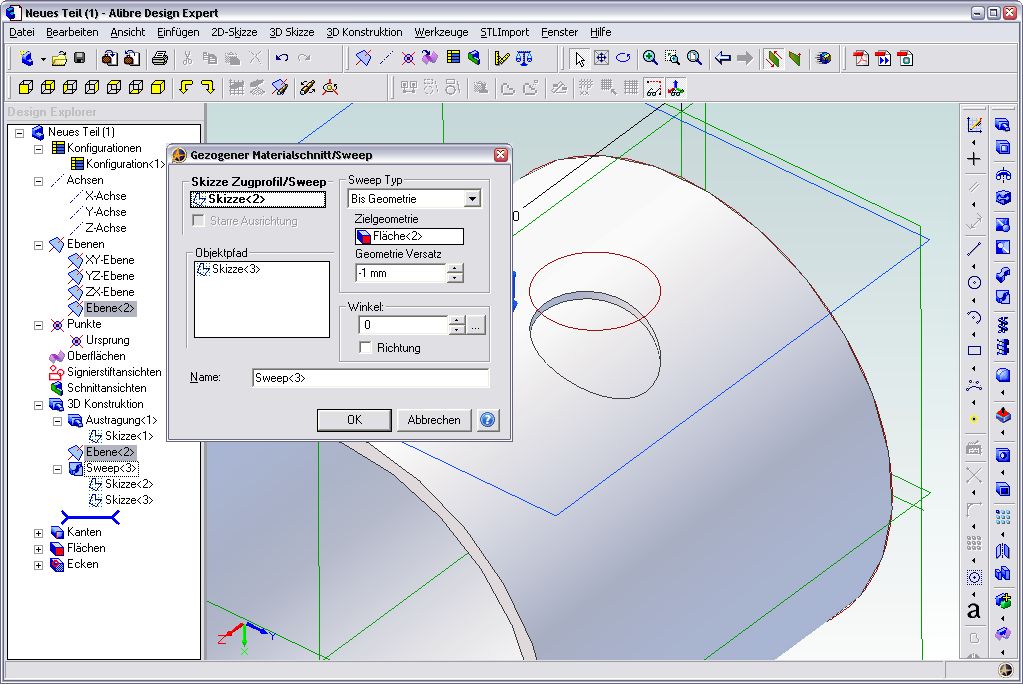
Task: Click the plus crosshair point tool
Action: (x=974, y=159)
